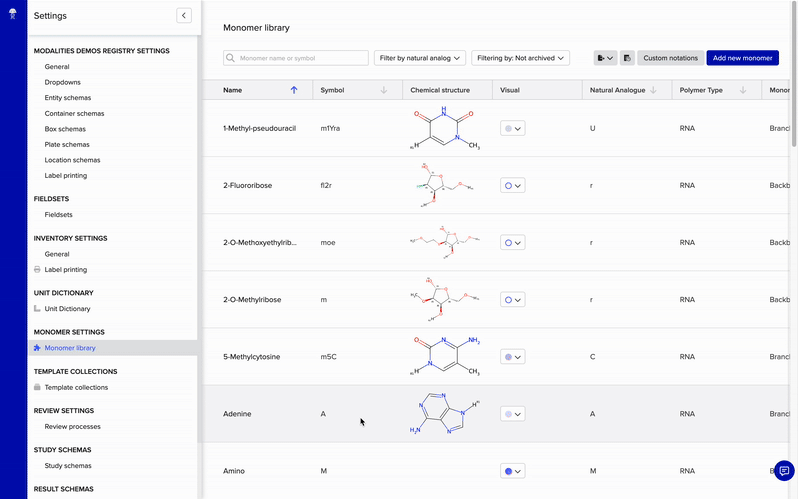The width and height of the screenshot is (798, 499).
Task: Open the chat support bubble
Action: pyautogui.click(x=784, y=470)
